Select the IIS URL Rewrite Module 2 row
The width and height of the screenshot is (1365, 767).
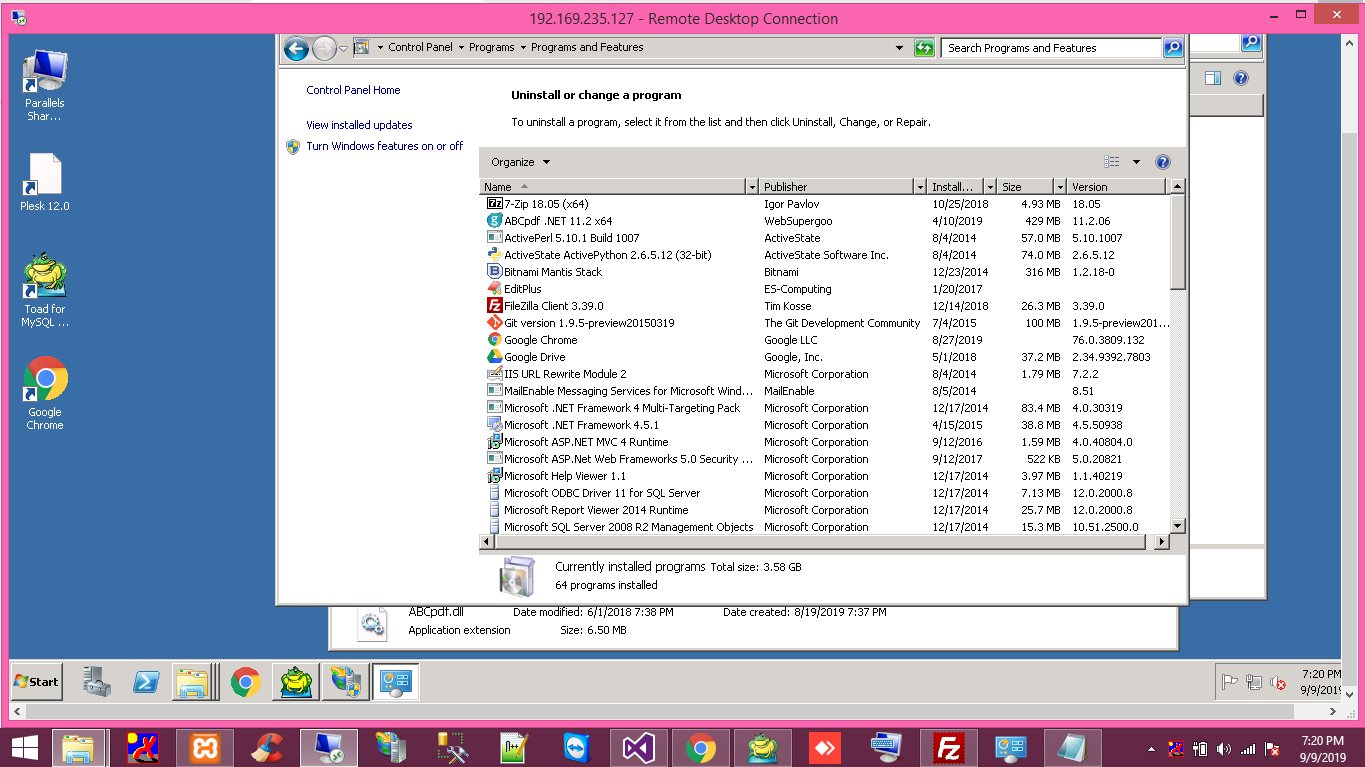(824, 374)
